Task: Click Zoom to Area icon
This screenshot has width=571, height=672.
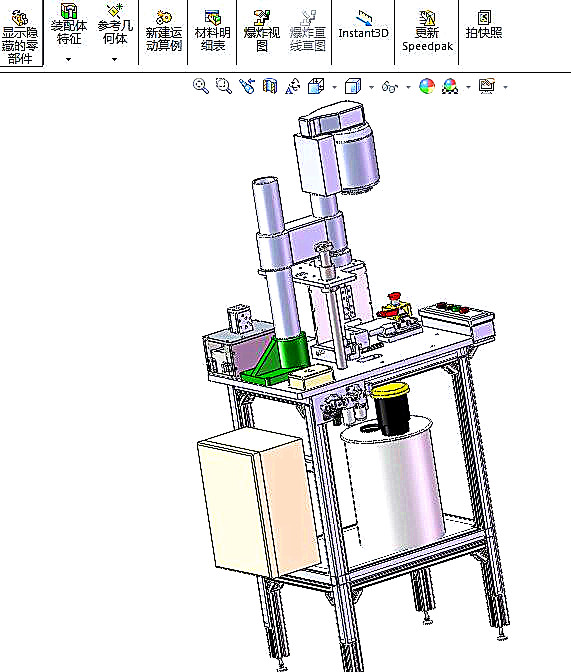Action: pos(223,86)
